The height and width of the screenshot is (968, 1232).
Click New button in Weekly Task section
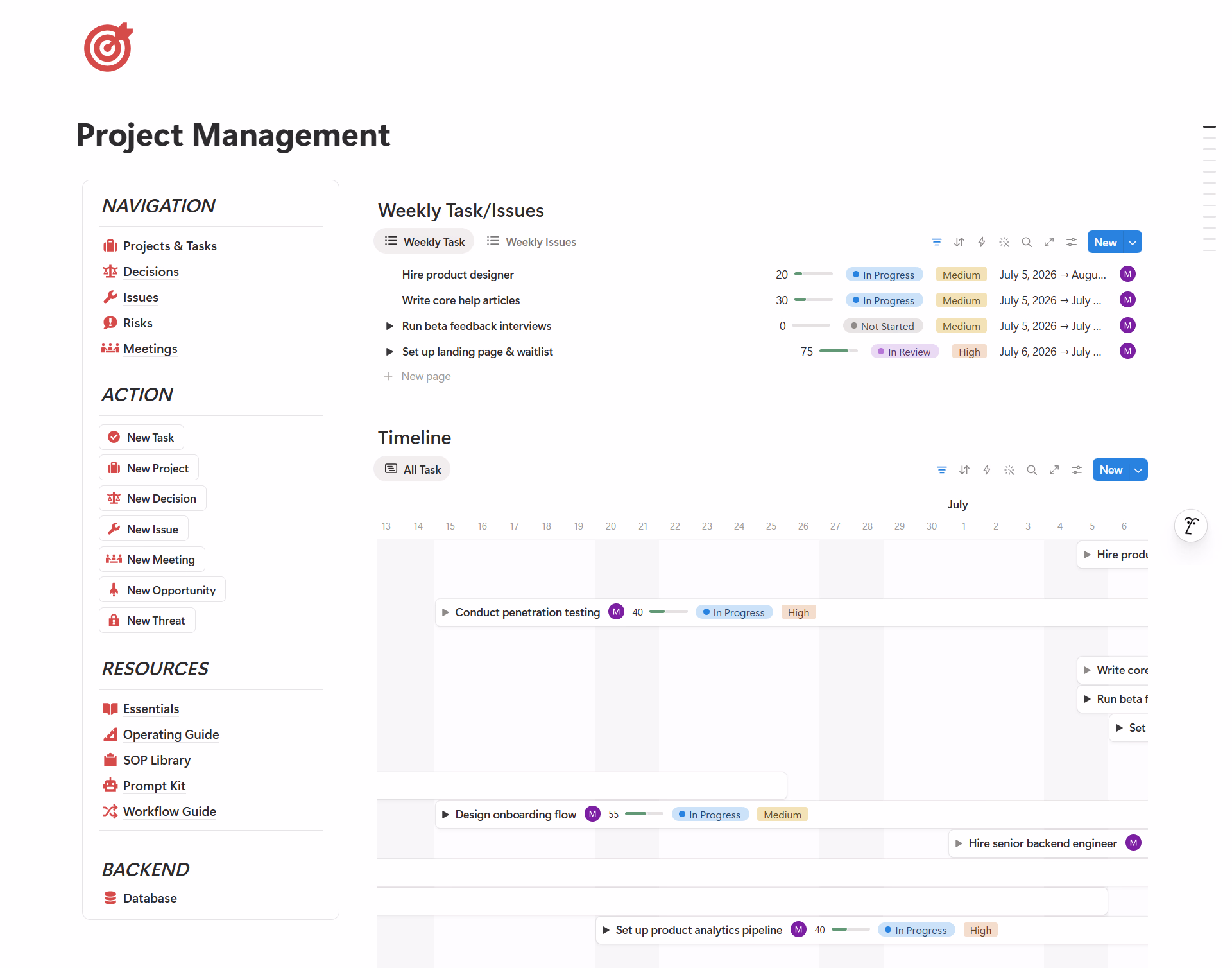(x=1106, y=242)
